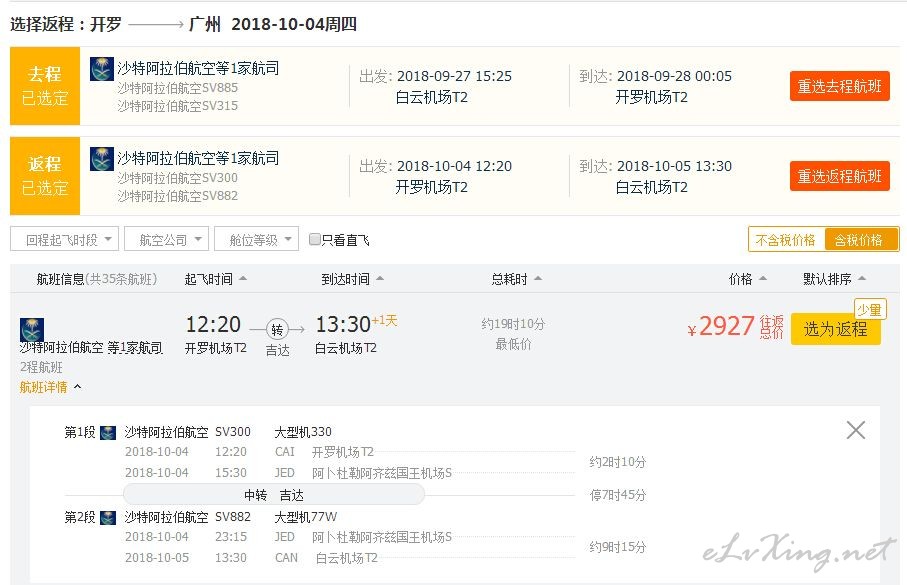Collapse the 航班详情 expander
Screen dimensions: 907x585
(50, 387)
